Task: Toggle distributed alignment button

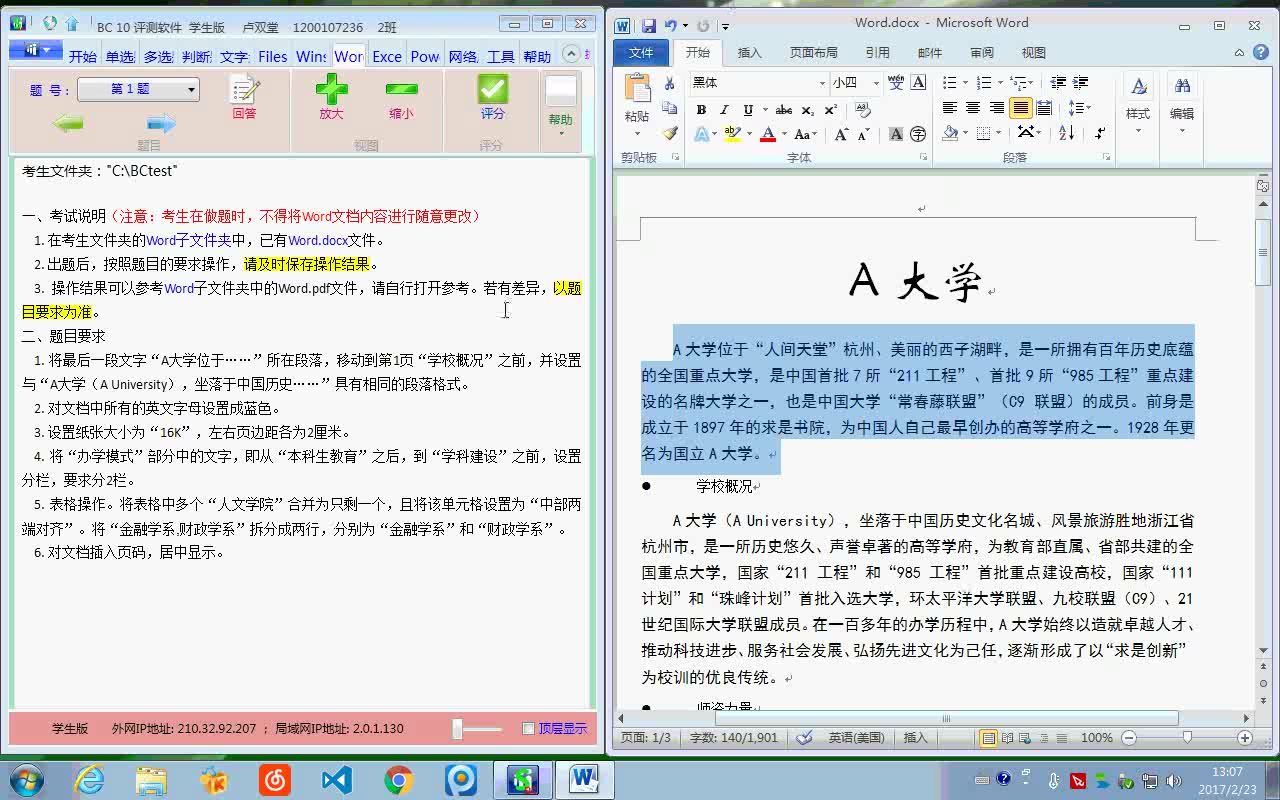Action: 1044,108
